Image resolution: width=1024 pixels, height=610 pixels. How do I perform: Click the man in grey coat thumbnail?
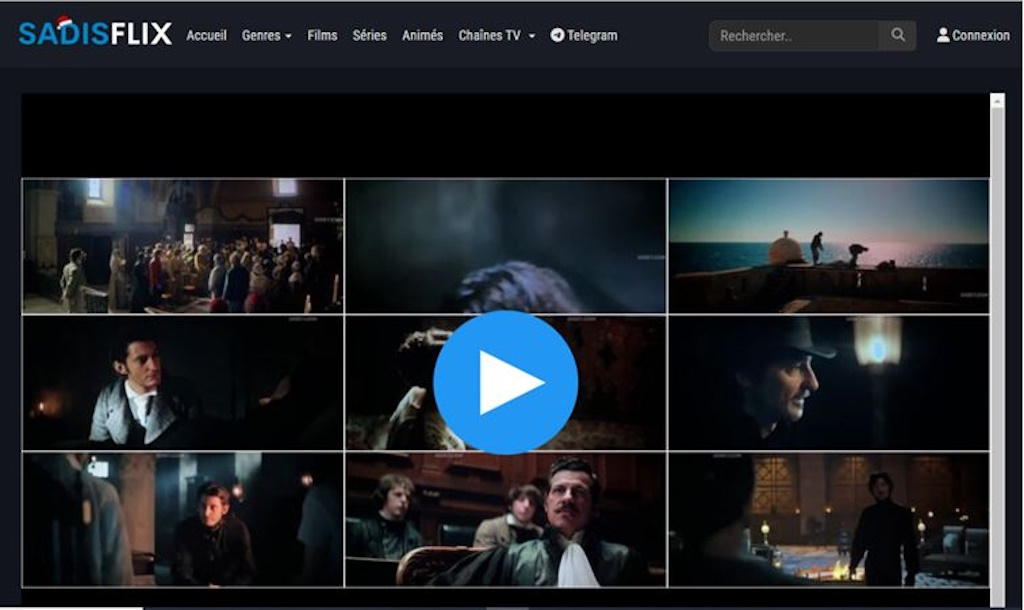click(x=183, y=383)
